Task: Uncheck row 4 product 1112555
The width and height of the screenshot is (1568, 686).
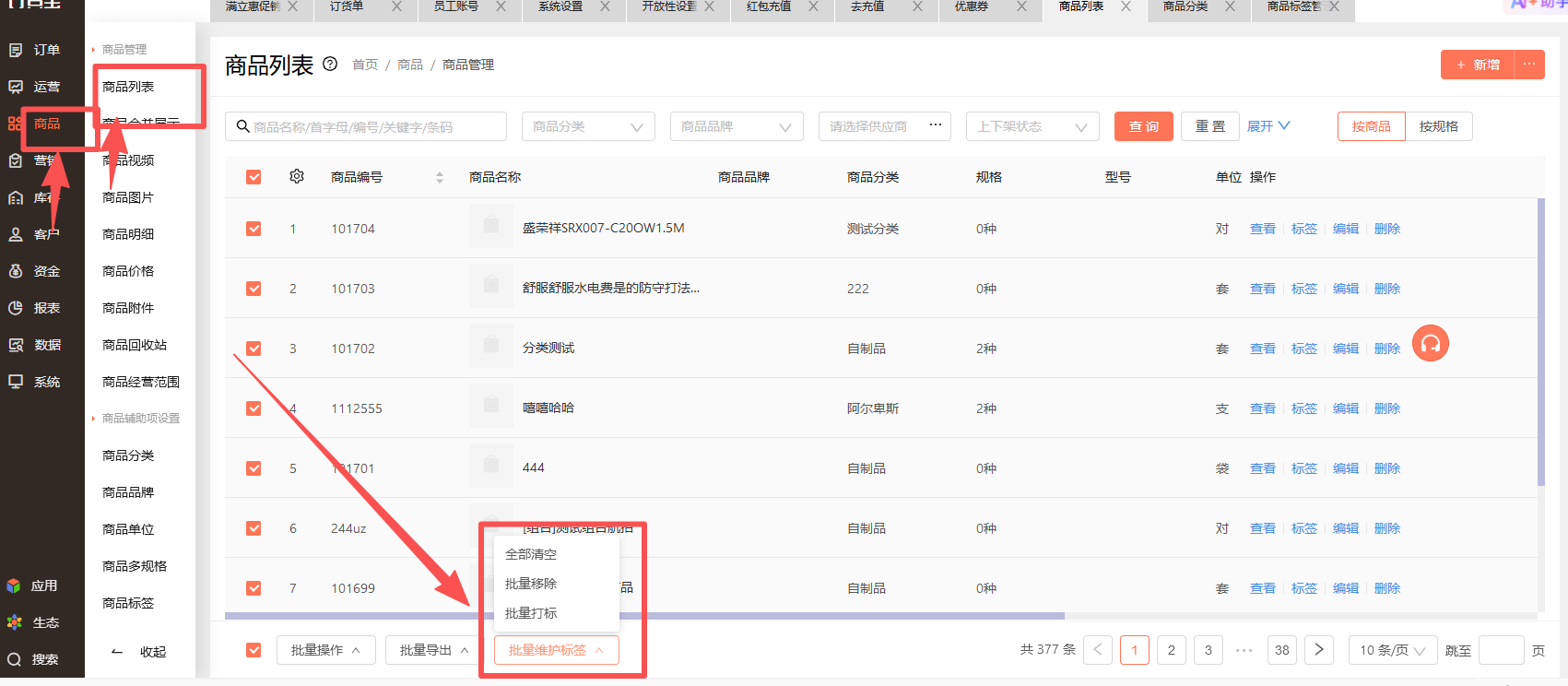Action: (x=253, y=408)
